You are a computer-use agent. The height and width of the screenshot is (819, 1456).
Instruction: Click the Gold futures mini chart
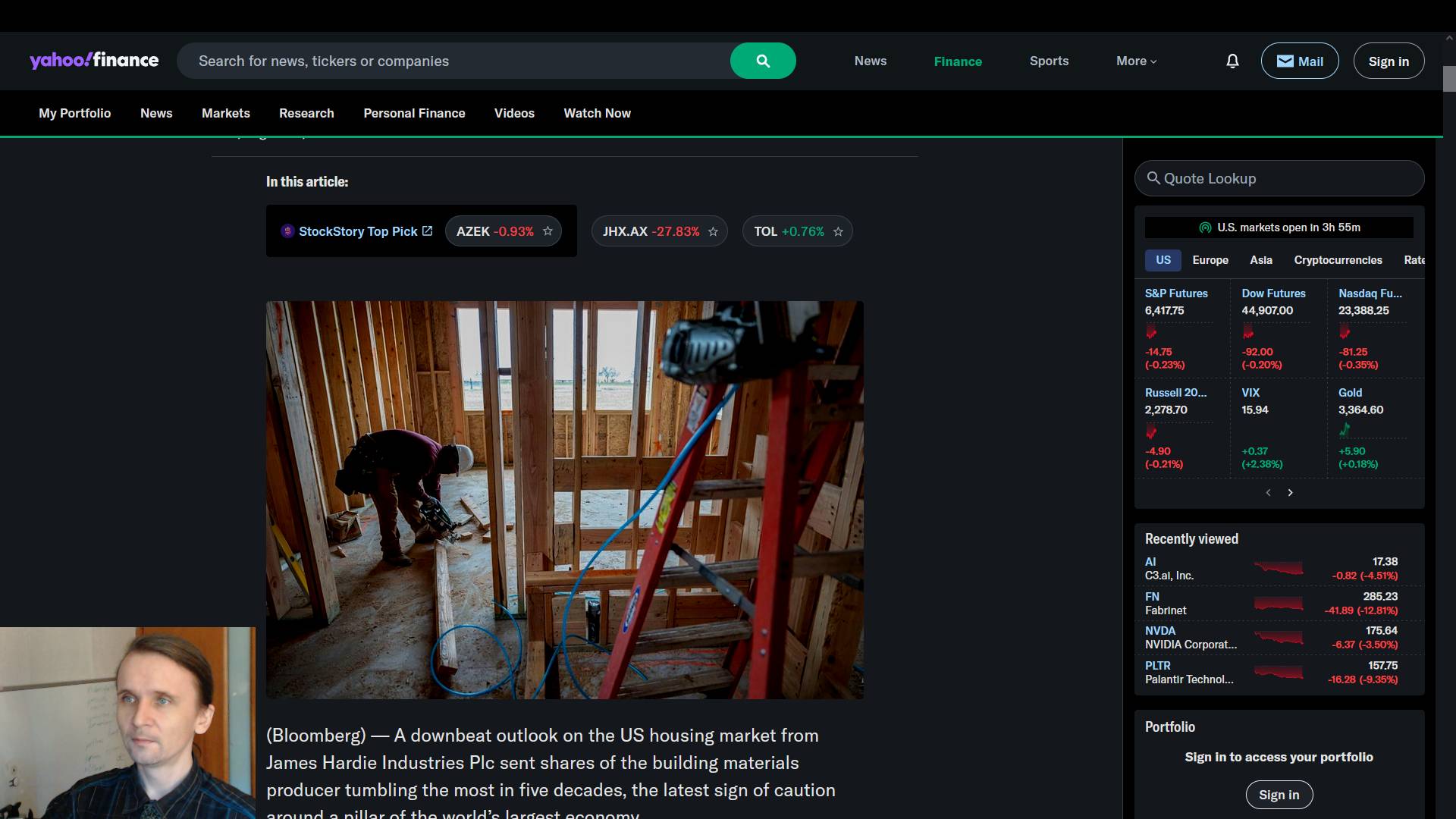(1345, 431)
